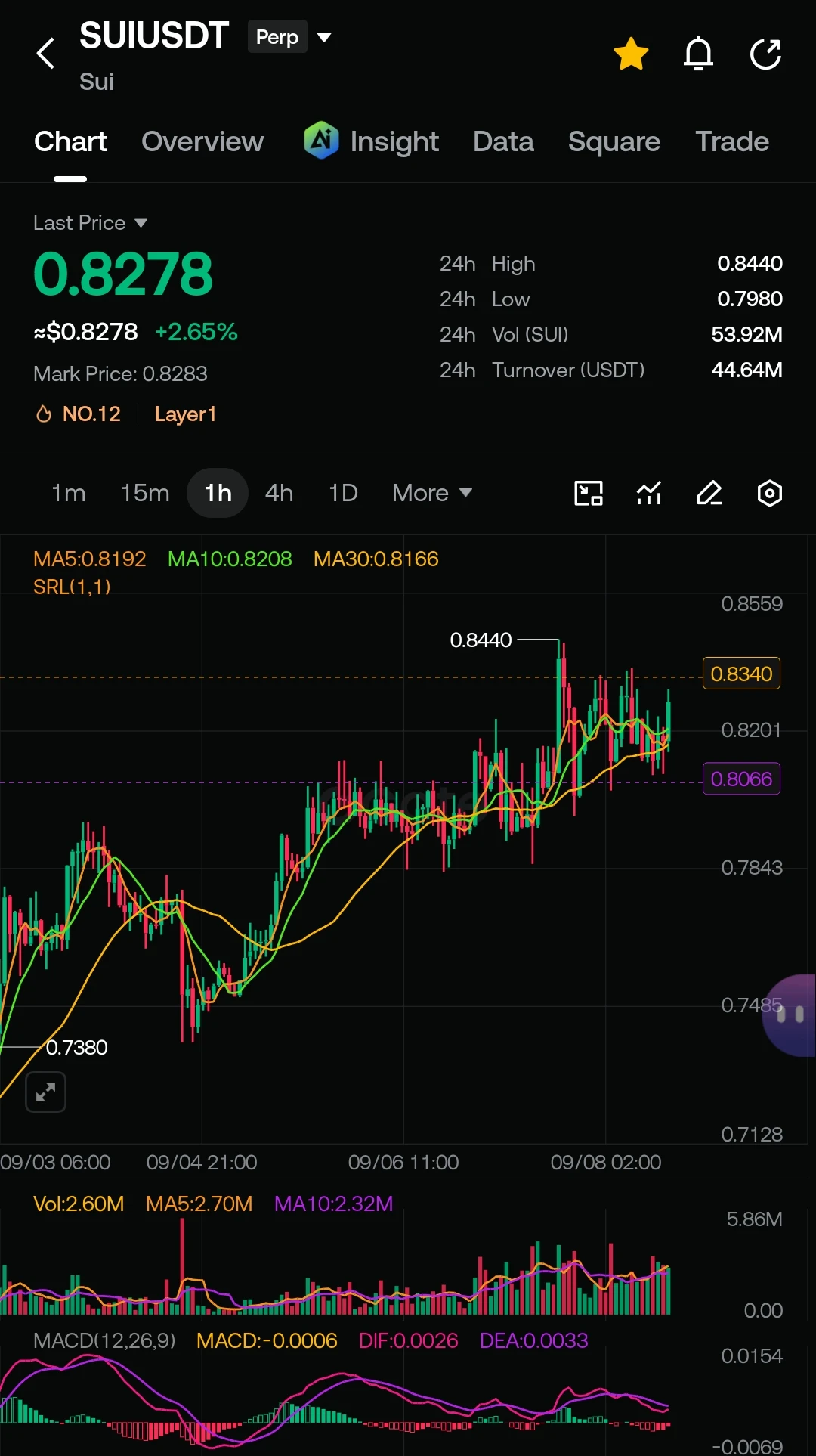This screenshot has height=1456, width=816.
Task: Tap the 24h Low value 0.7980
Action: [x=750, y=299]
